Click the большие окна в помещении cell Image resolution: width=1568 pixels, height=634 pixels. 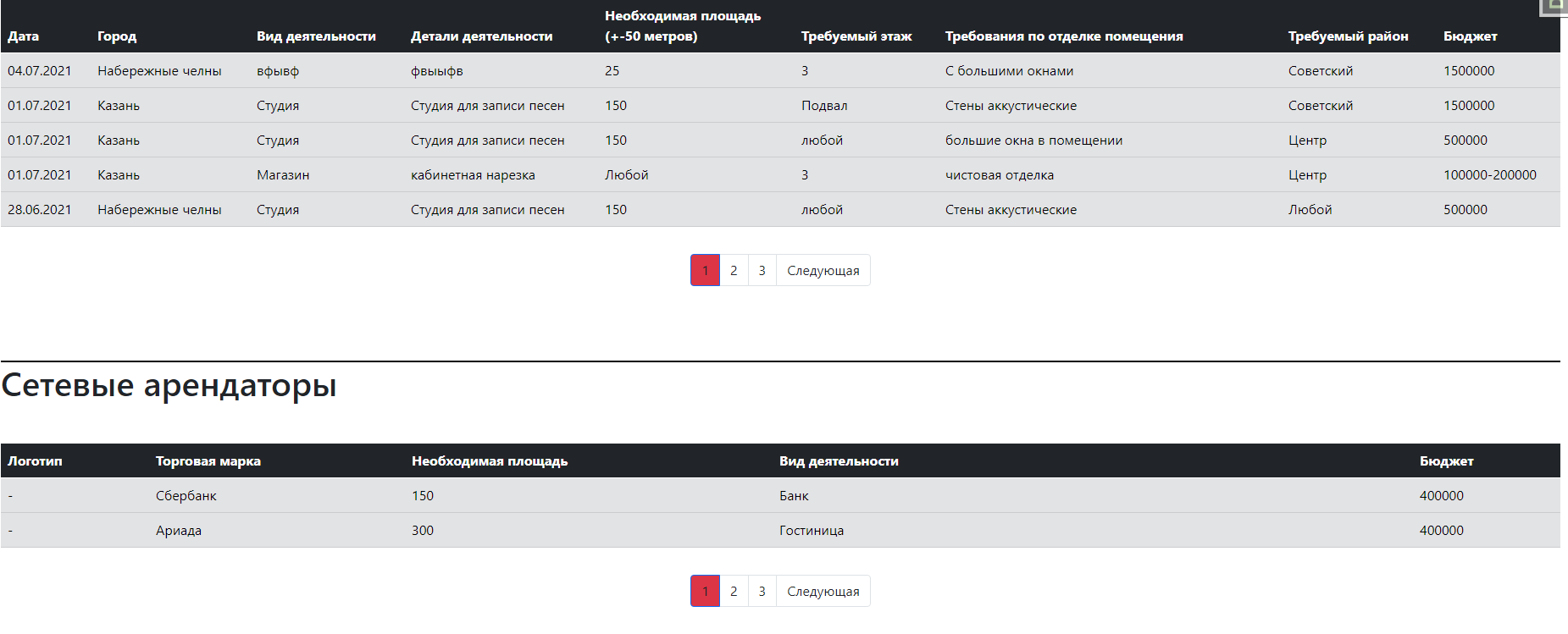coord(1033,141)
